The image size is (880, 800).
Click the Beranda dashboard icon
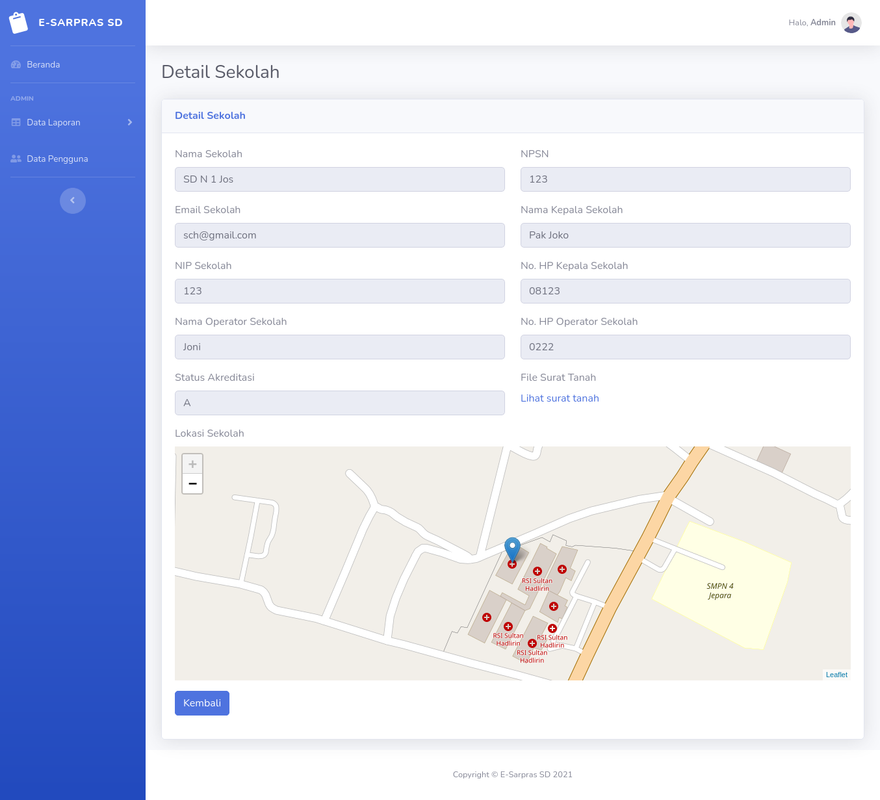[x=16, y=65]
